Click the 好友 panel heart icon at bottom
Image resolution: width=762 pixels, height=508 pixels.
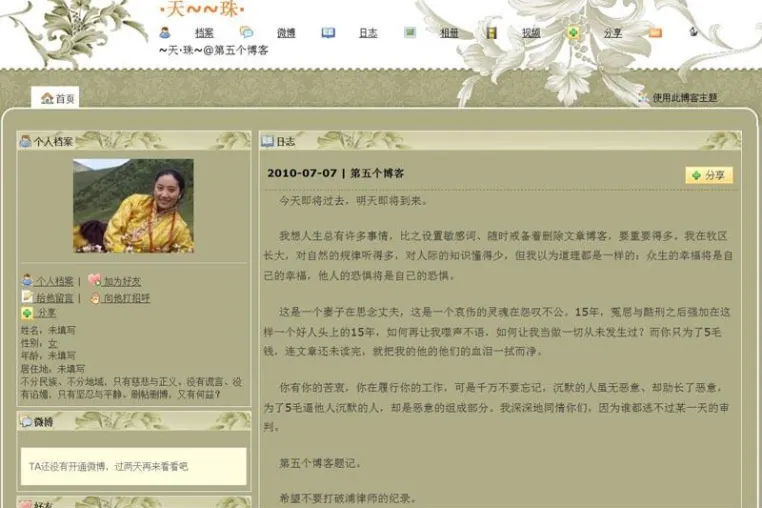pos(26,504)
